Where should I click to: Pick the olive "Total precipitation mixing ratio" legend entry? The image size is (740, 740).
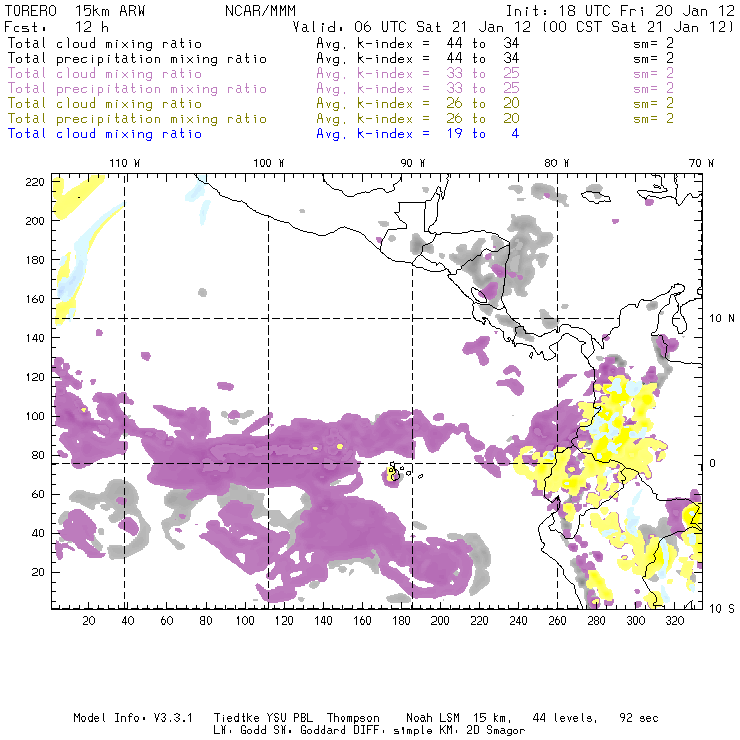(x=137, y=119)
